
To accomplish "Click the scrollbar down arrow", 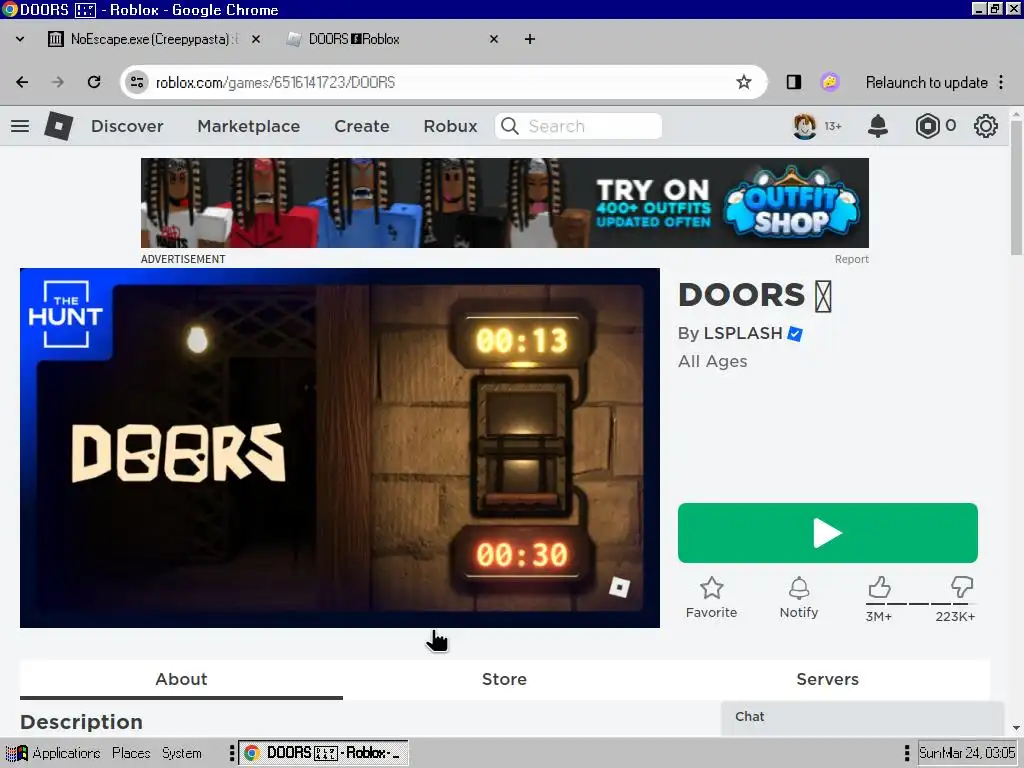I will pyautogui.click(x=1016, y=728).
